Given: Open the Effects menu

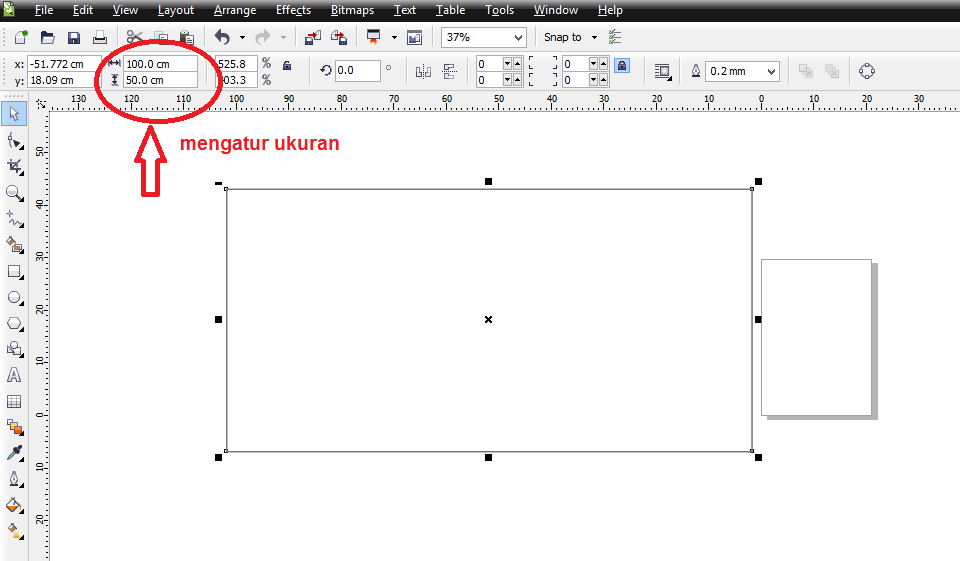Looking at the screenshot, I should (293, 10).
